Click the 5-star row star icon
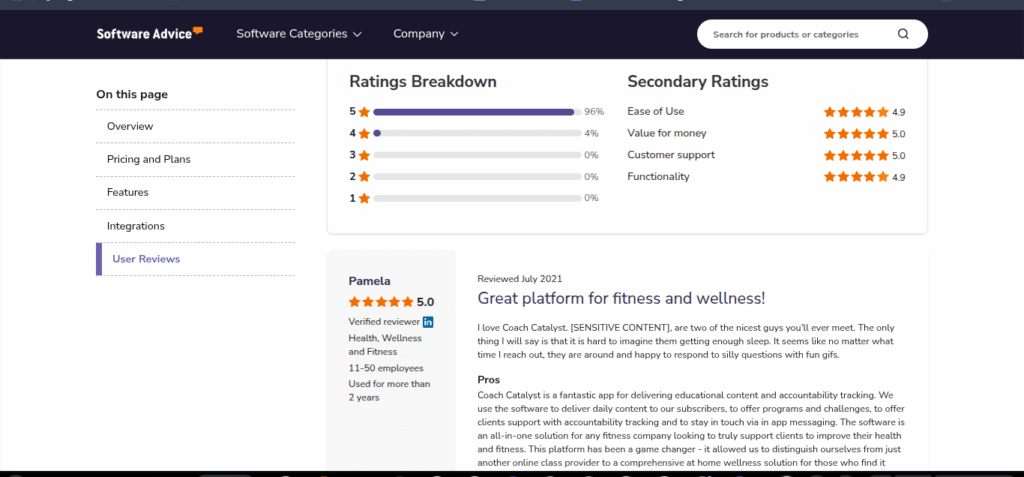 click(x=364, y=112)
